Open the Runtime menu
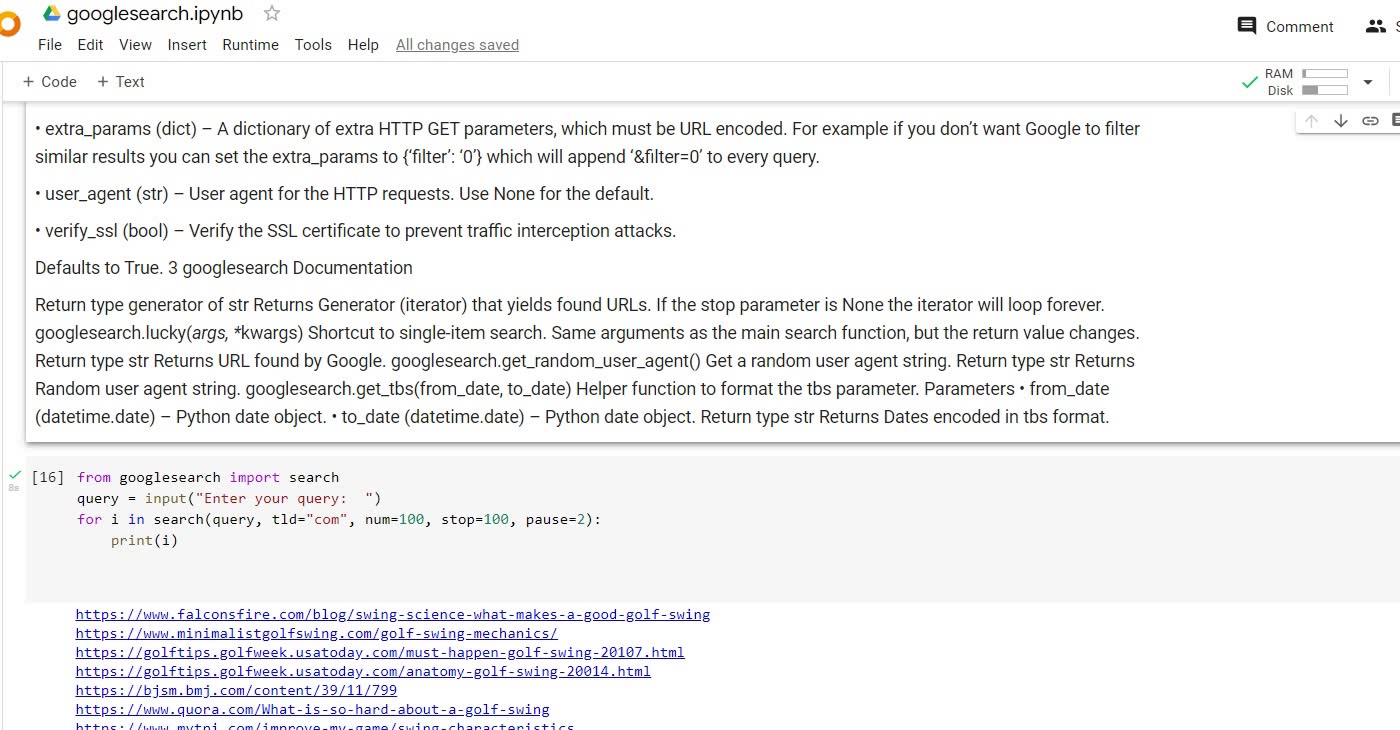Viewport: 1400px width, 730px height. coord(250,45)
